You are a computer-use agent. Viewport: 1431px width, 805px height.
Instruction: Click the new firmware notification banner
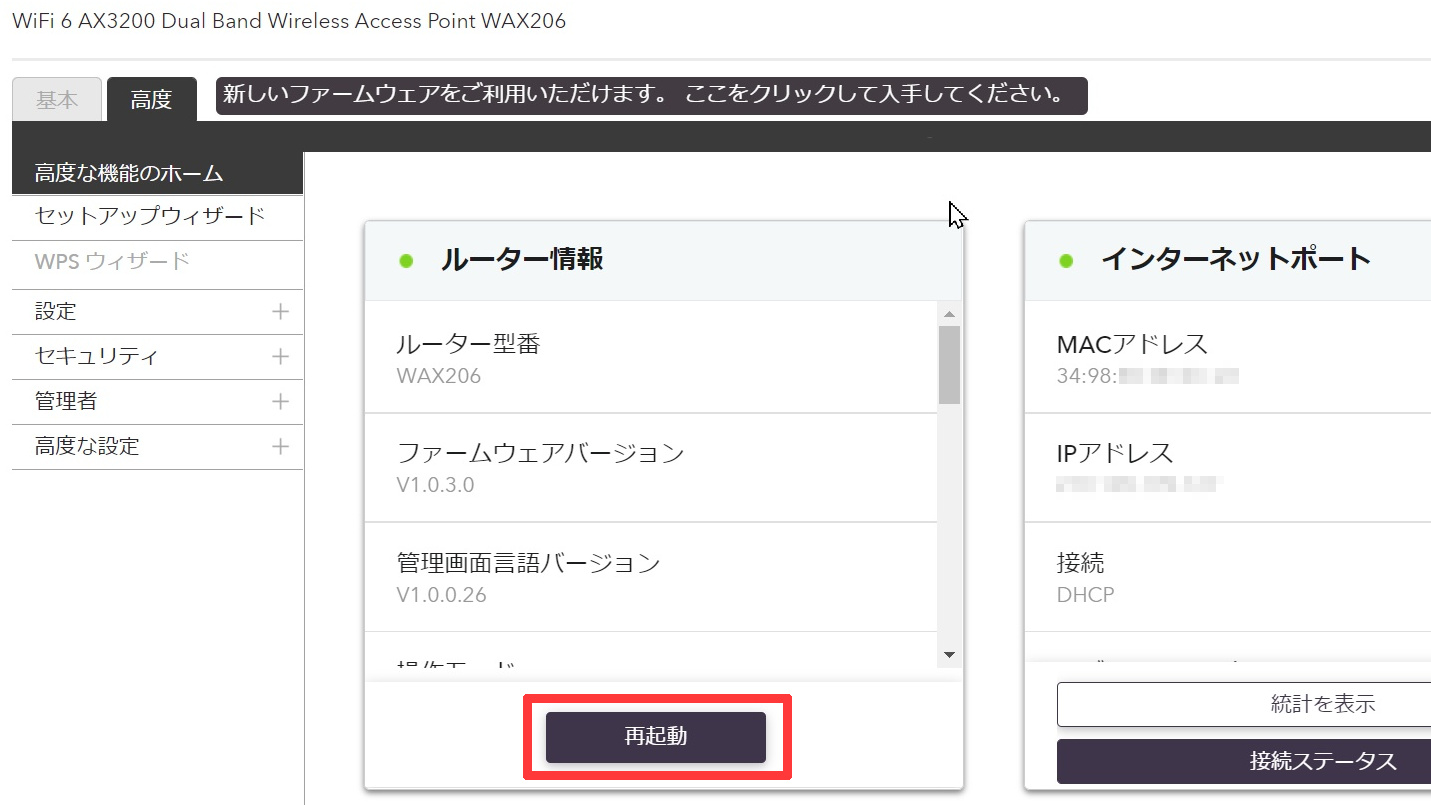click(x=651, y=96)
